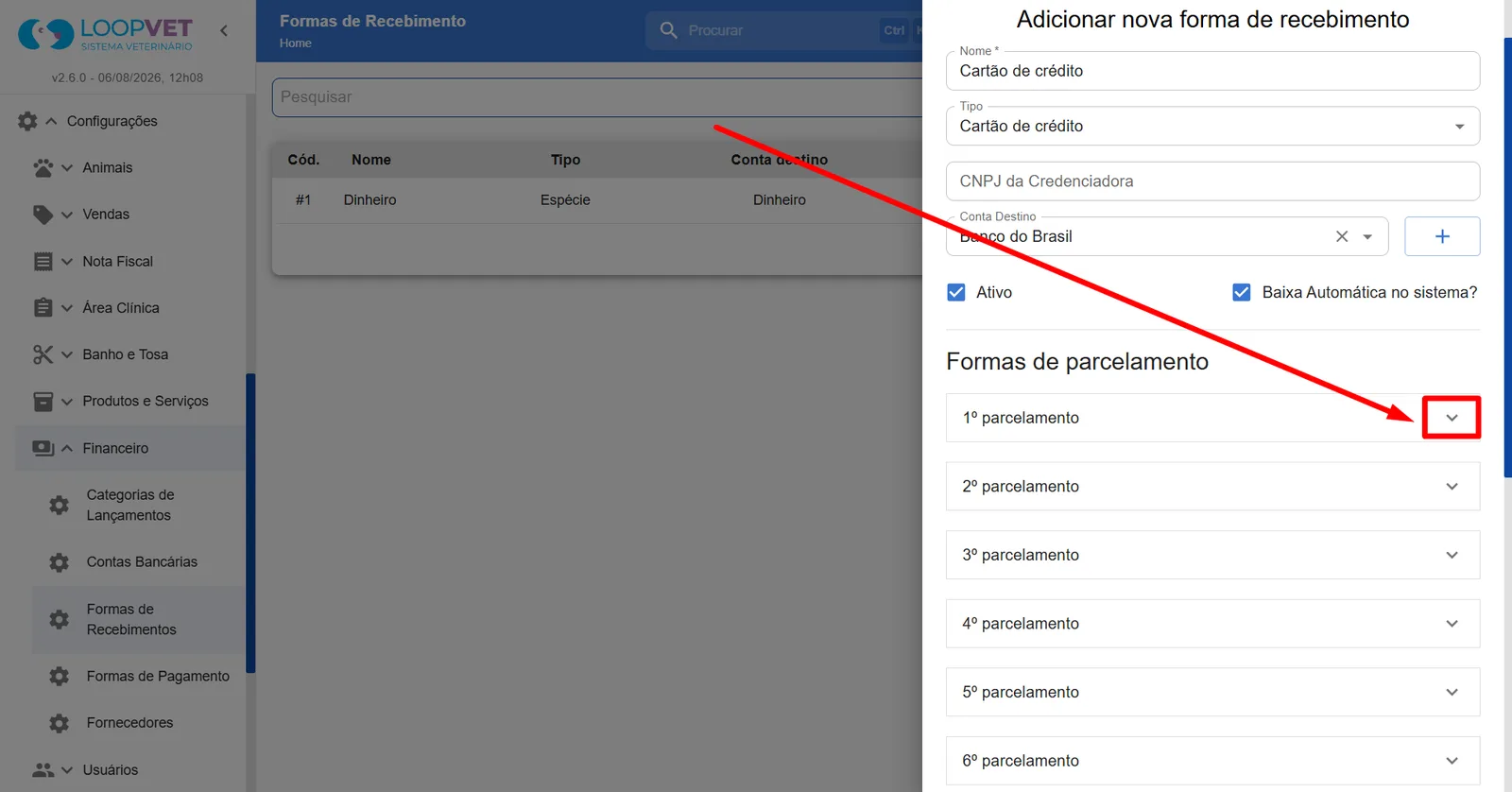Click the Banho e Tosa scissors icon
Screen dimensions: 1512x792
pos(43,354)
